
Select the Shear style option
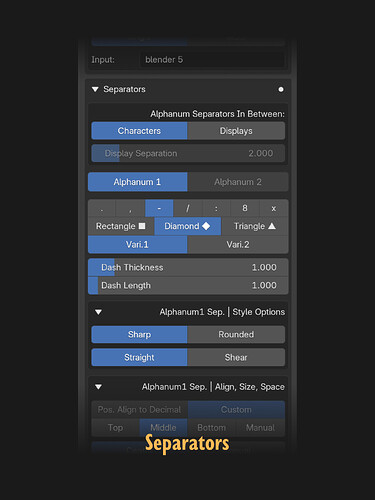click(236, 357)
